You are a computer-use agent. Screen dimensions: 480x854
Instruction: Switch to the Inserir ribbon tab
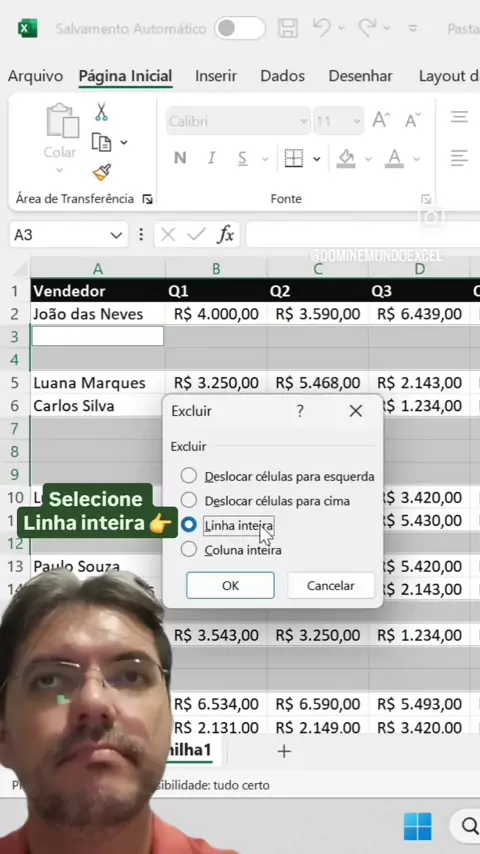pyautogui.click(x=216, y=76)
